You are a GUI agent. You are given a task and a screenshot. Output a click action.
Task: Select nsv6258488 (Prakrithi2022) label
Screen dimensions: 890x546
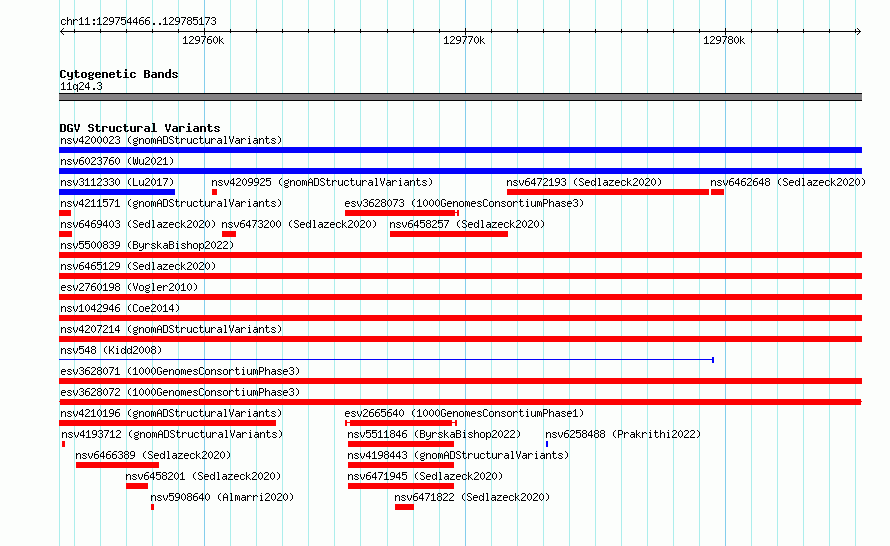(623, 434)
